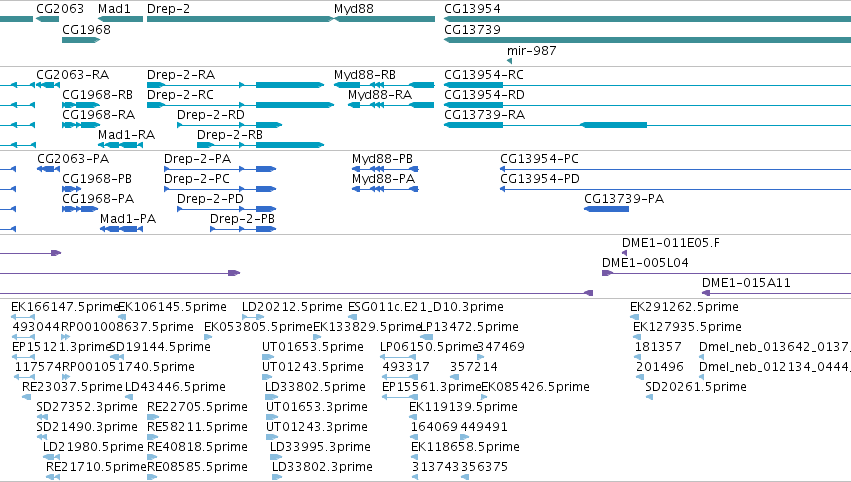Viewport: 851px width, 482px height.
Task: Select protein Mad1-PA
Action: pyautogui.click(x=128, y=219)
